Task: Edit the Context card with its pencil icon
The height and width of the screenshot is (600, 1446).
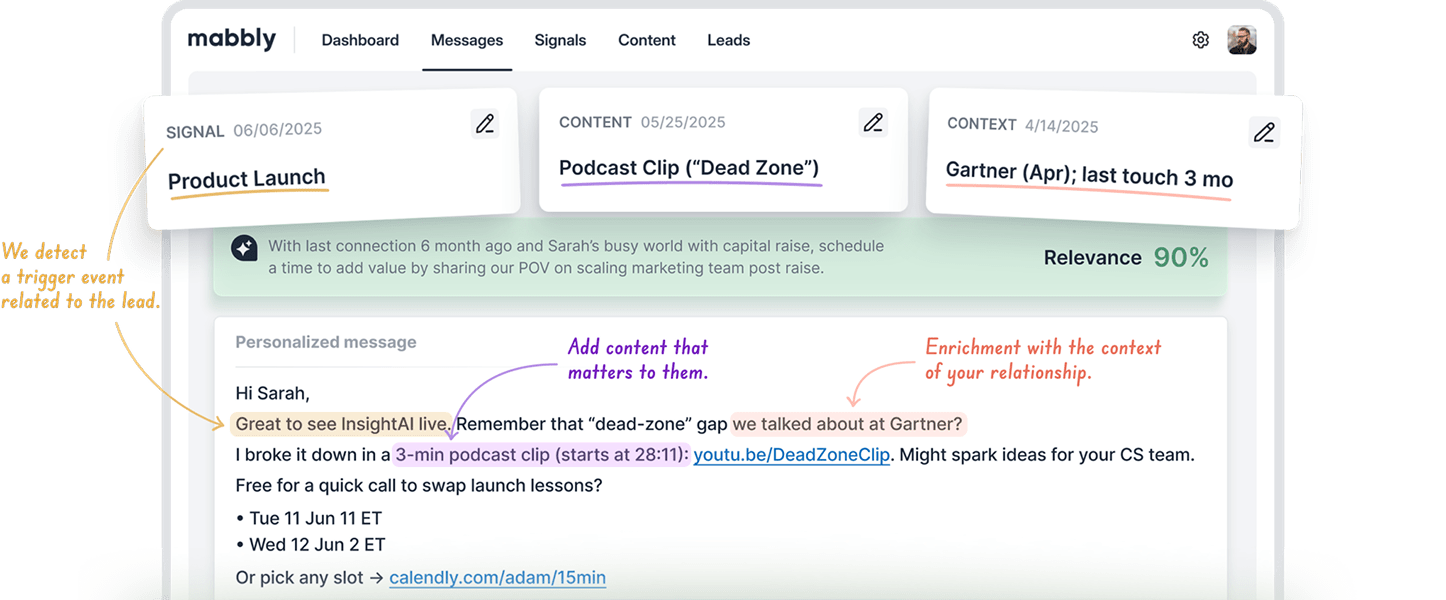Action: 1264,132
